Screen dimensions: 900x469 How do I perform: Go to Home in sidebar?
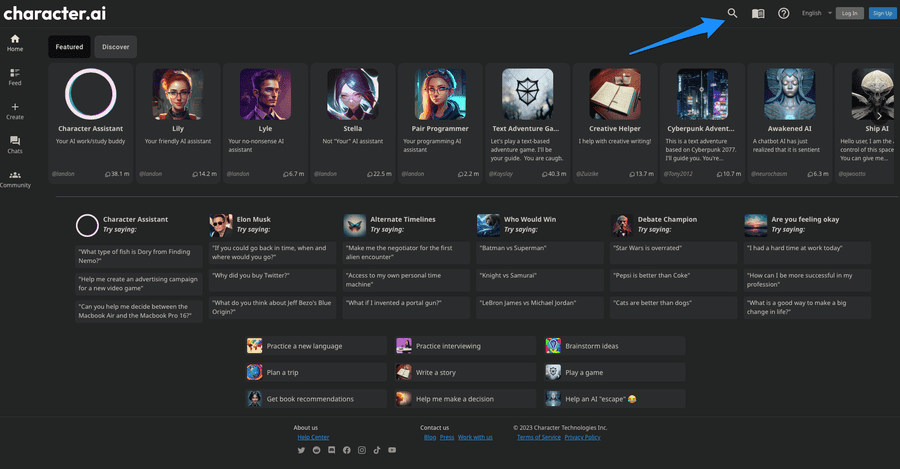tap(15, 43)
